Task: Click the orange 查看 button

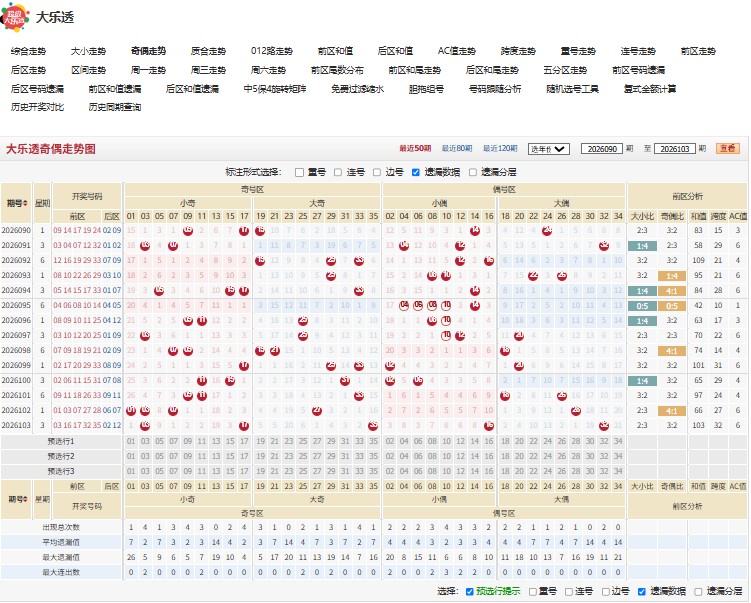Action: (728, 148)
